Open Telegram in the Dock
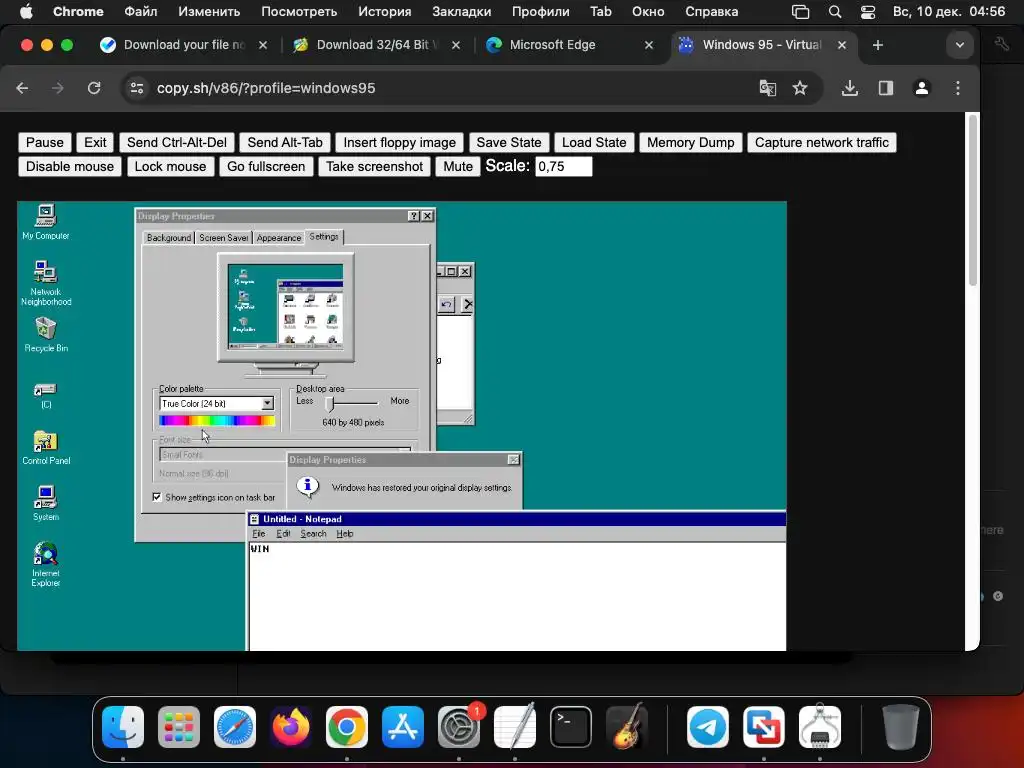The width and height of the screenshot is (1024, 768). 708,727
